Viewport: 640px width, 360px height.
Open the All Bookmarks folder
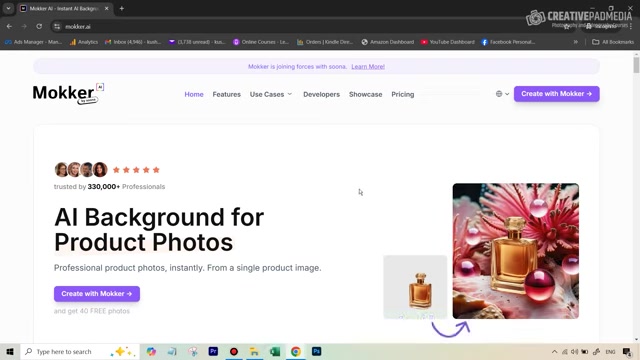point(613,42)
